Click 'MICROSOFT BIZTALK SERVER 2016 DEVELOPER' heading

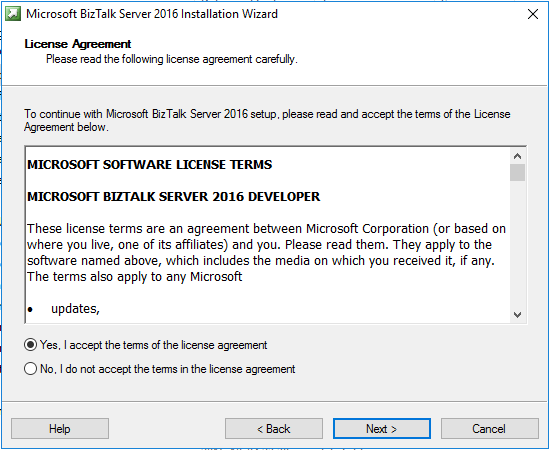coord(174,196)
